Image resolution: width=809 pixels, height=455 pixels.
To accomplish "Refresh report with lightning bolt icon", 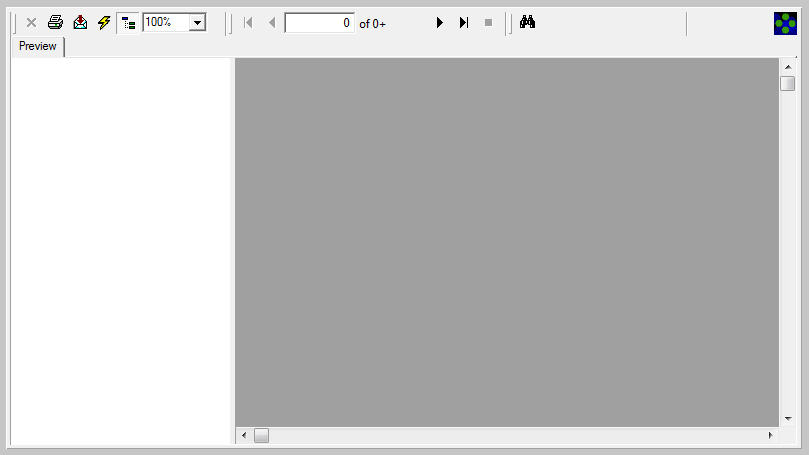I will (x=104, y=22).
